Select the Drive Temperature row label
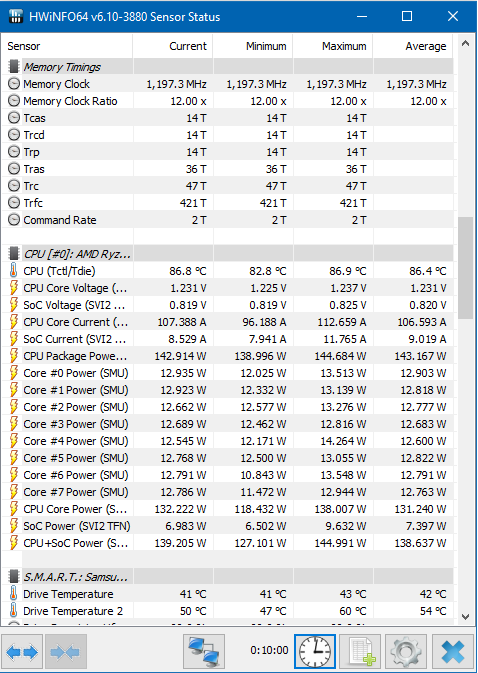 (x=68, y=594)
